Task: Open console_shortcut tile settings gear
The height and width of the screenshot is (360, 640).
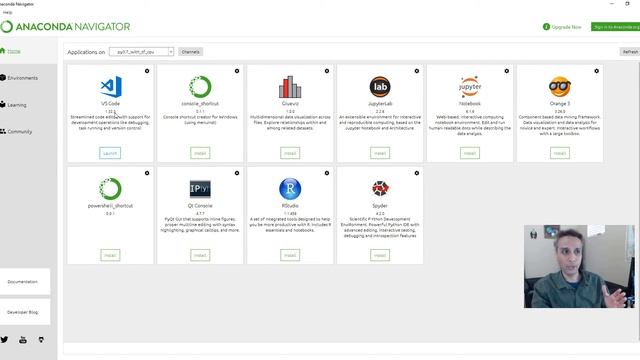Action: [x=237, y=71]
